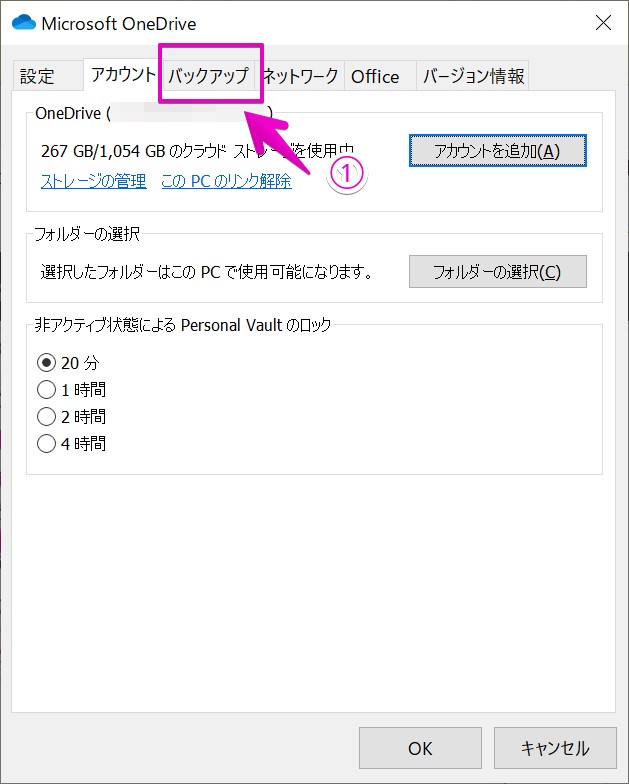Click the OneDrive cloud icon in title bar
The image size is (629, 784).
24,23
